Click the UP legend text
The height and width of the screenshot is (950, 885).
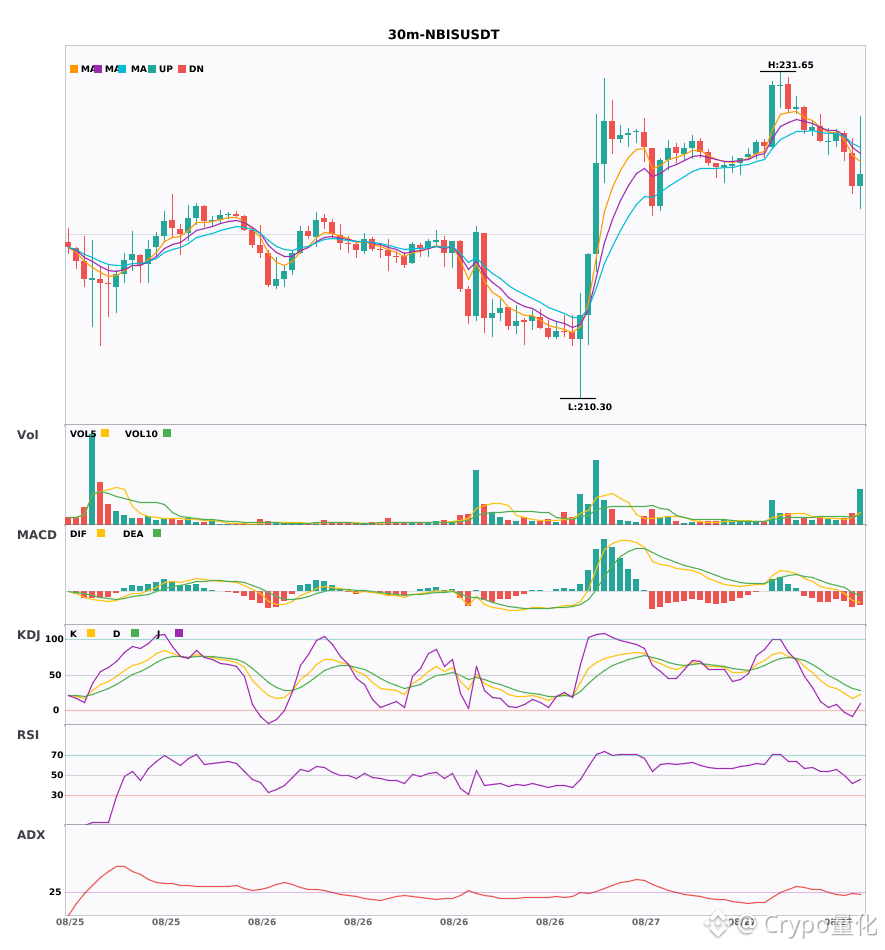(166, 69)
